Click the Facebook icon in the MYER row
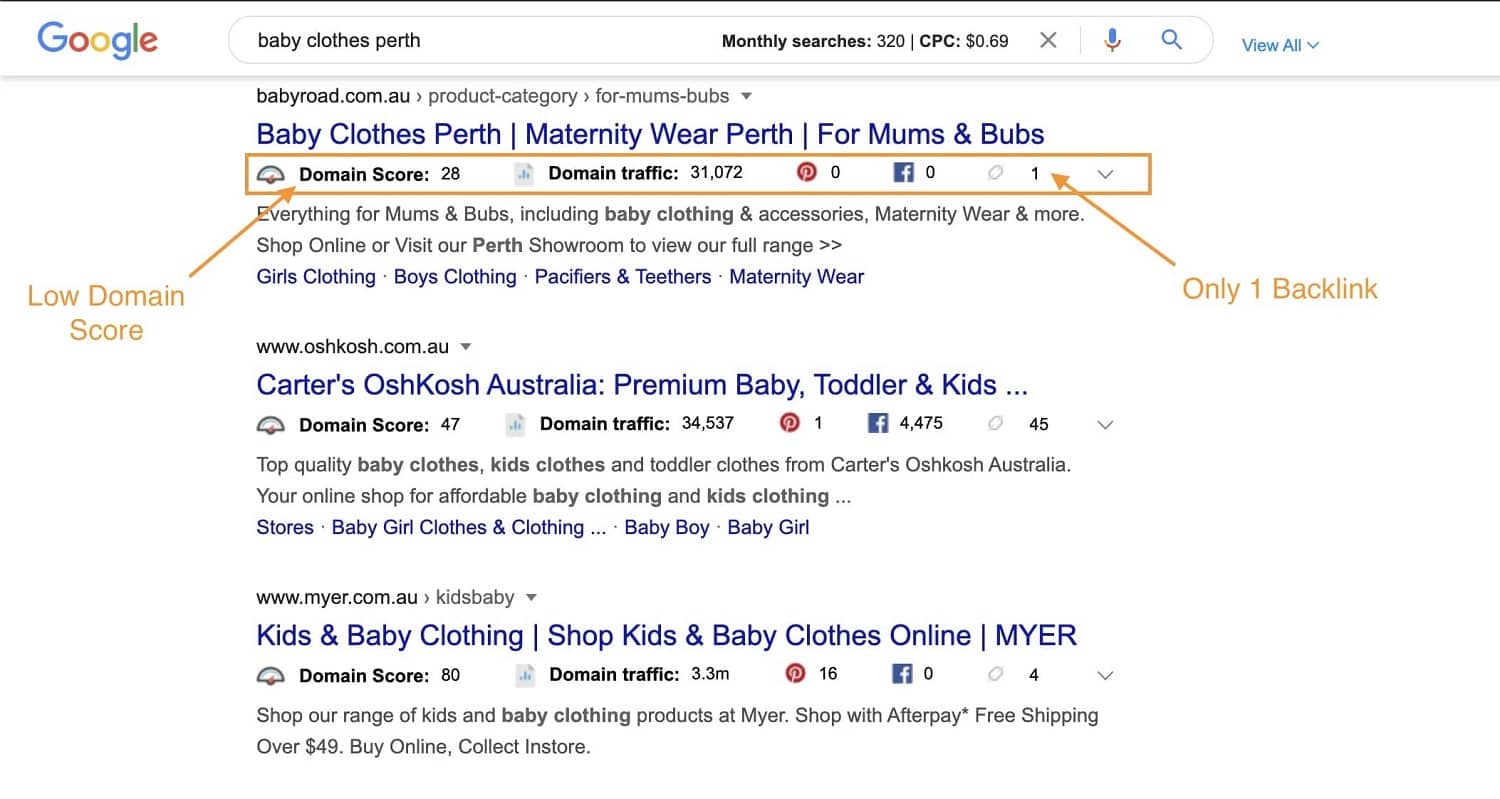The width and height of the screenshot is (1500, 799). tap(902, 674)
